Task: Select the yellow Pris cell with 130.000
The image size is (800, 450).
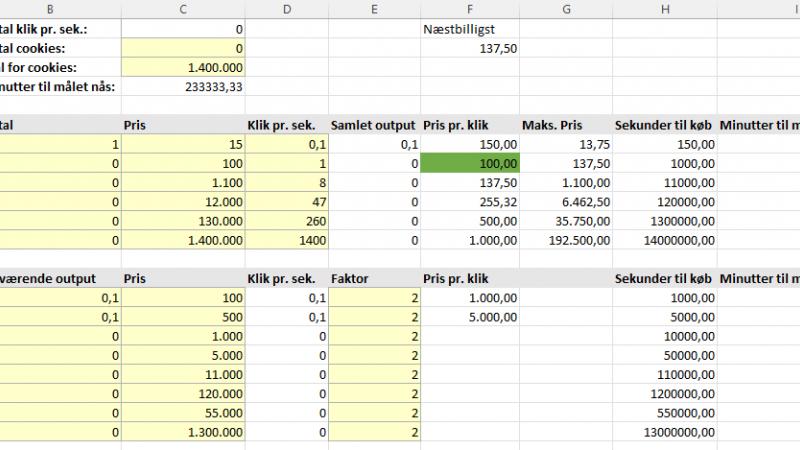Action: 182,221
